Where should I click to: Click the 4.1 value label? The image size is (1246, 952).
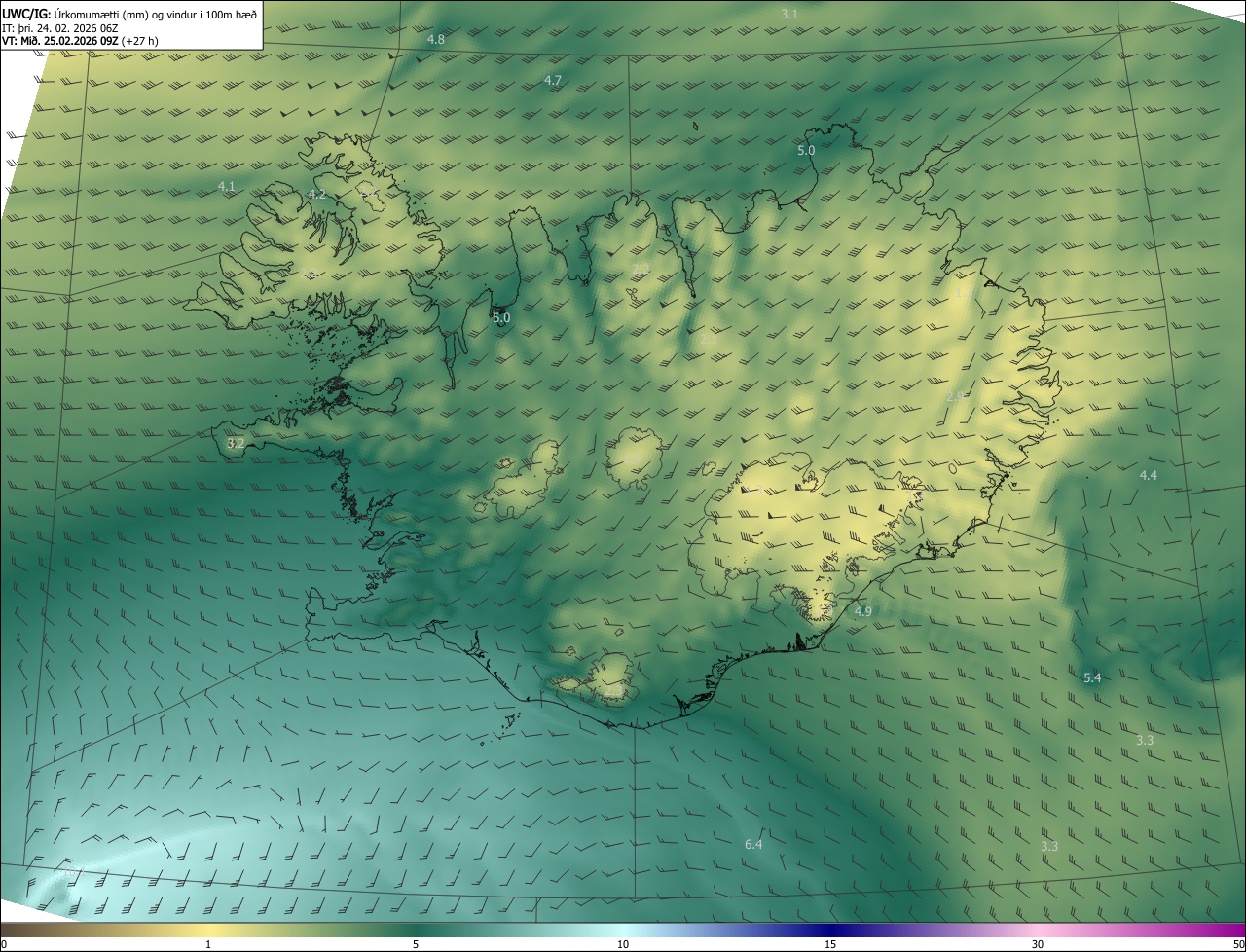227,186
